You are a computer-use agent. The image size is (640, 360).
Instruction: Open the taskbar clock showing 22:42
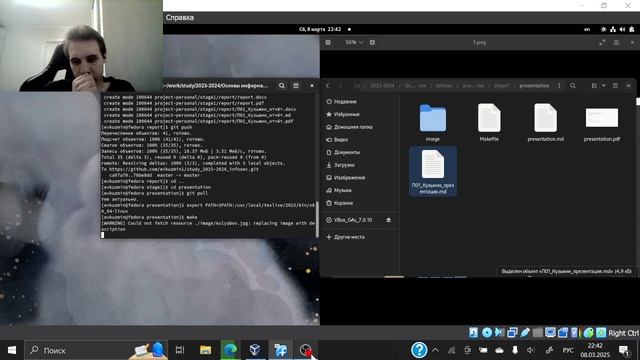[x=595, y=350]
